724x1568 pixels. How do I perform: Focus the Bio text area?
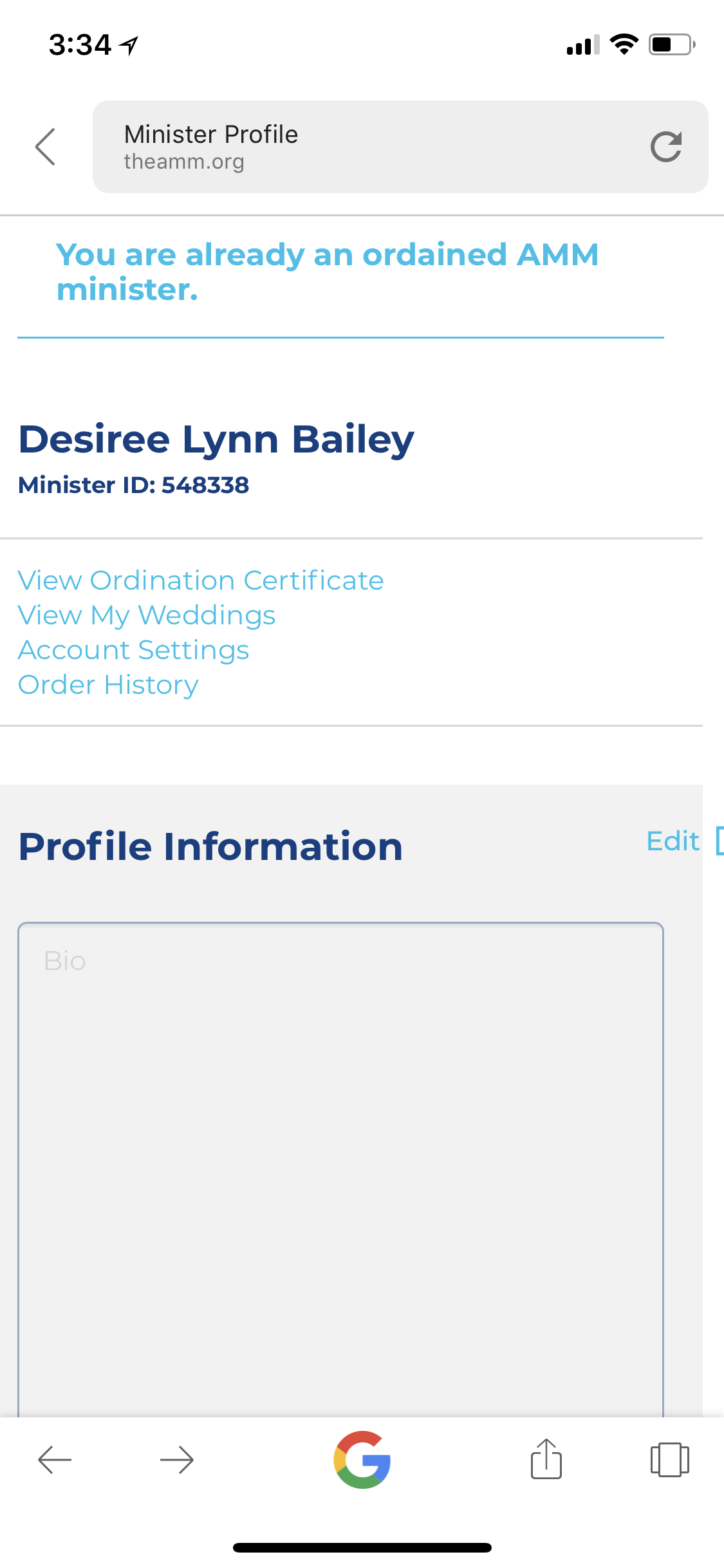tap(340, 1169)
